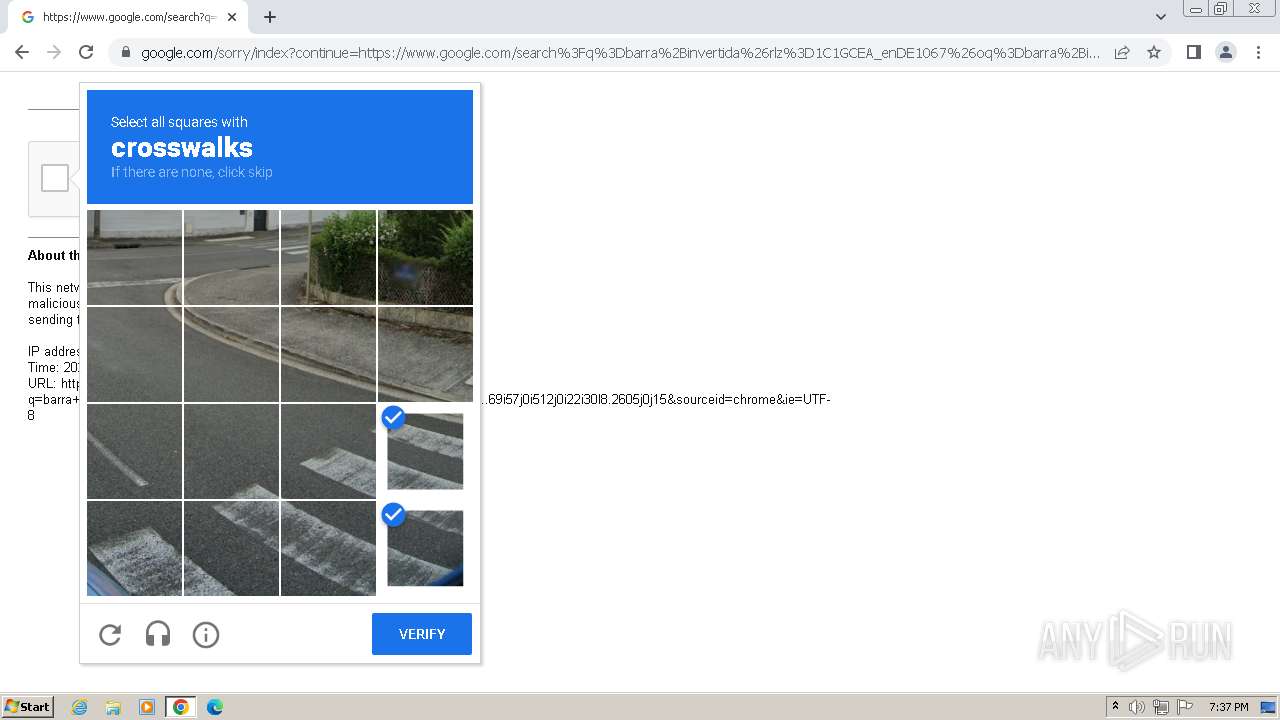Open network status tray icon
Screen dimensions: 1280x720
tap(1161, 707)
